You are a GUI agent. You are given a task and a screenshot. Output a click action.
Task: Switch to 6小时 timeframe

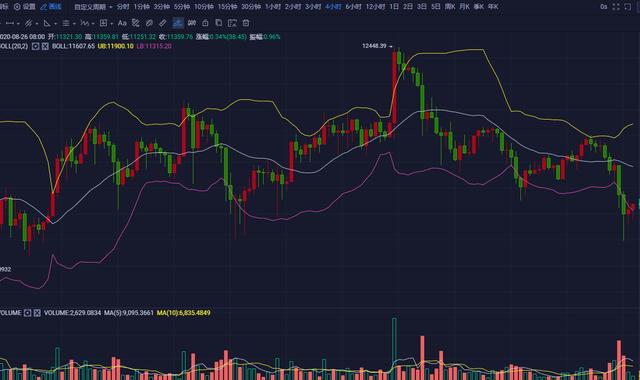(353, 7)
